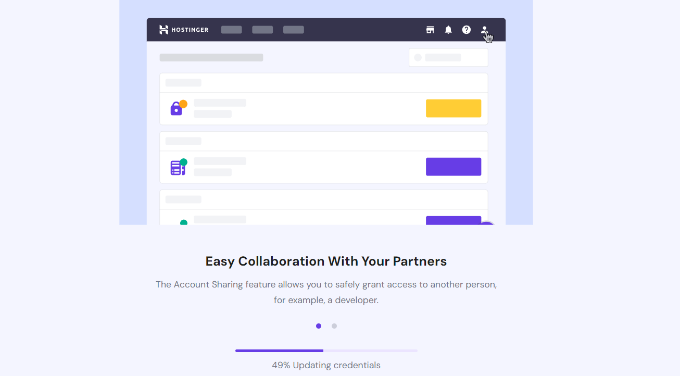Click the purple button in the second card
Screen dimensions: 680x376
pos(453,167)
